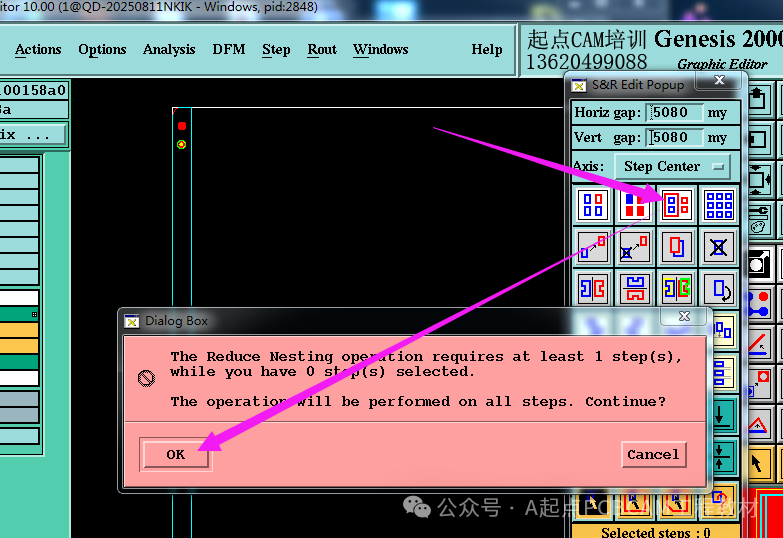Click the blue-red mirror across horizontal line icon
The height and width of the screenshot is (538, 783).
[x=635, y=288]
